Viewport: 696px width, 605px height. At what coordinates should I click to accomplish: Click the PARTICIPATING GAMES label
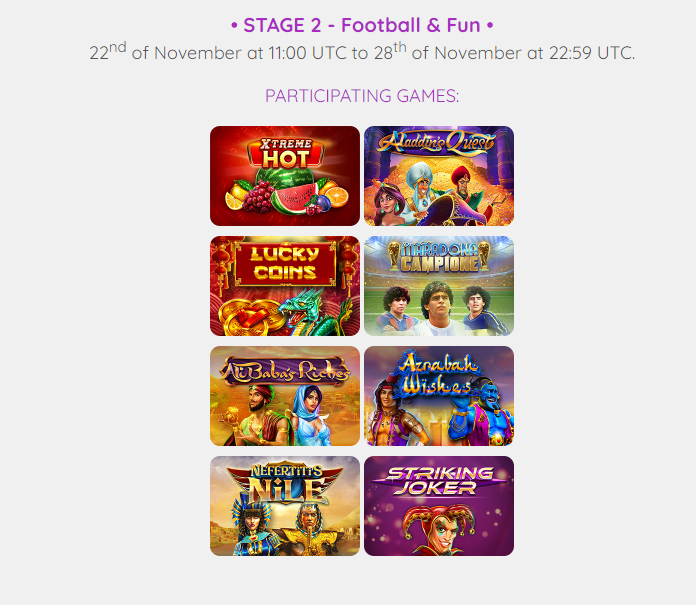[x=362, y=95]
